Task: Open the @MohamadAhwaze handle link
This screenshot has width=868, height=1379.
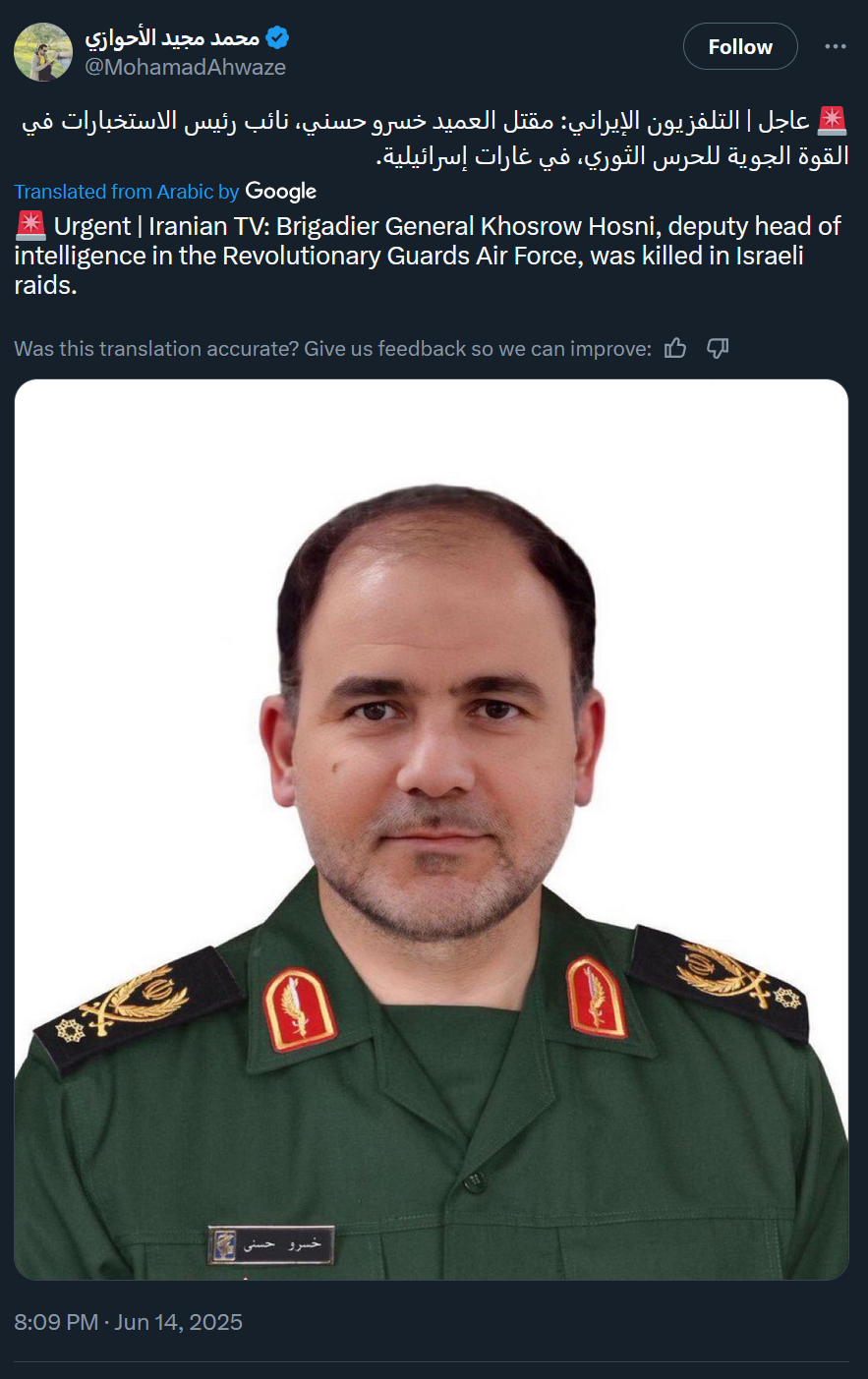Action: (185, 68)
